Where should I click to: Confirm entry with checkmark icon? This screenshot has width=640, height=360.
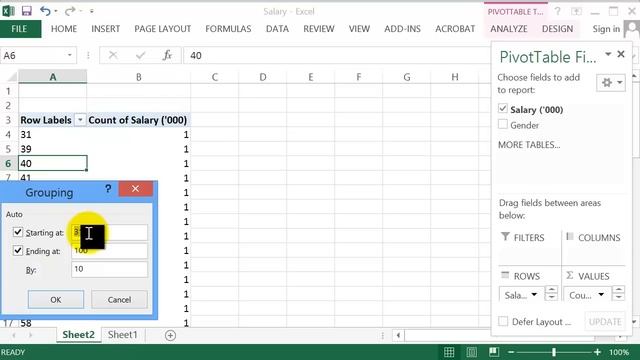[140, 55]
